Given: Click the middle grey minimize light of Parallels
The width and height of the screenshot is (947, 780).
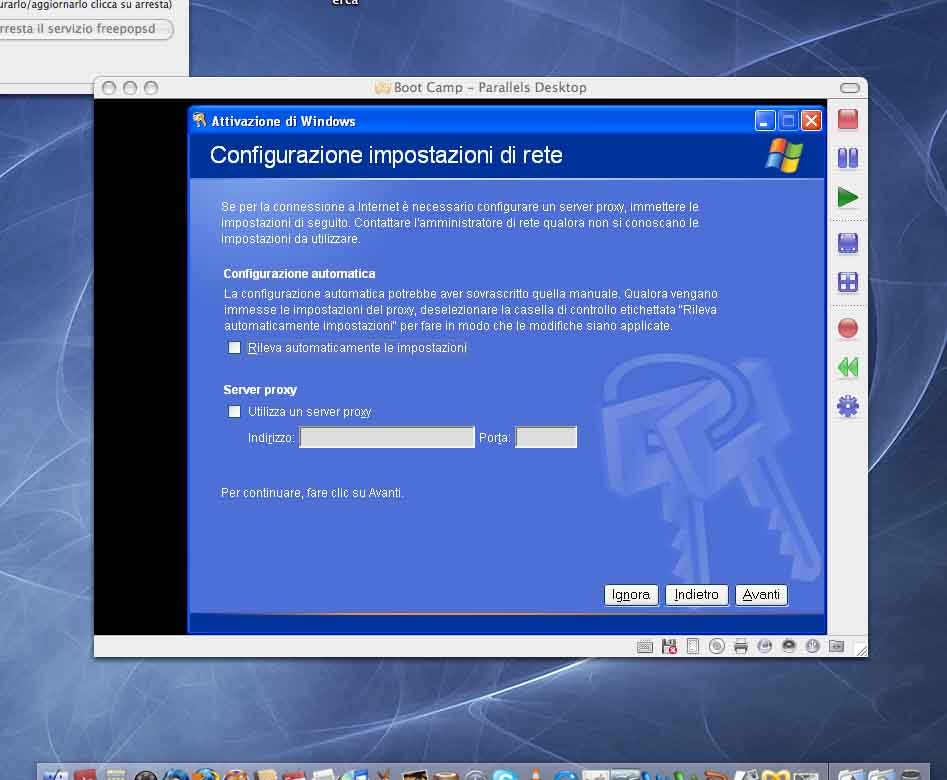Looking at the screenshot, I should pyautogui.click(x=130, y=88).
